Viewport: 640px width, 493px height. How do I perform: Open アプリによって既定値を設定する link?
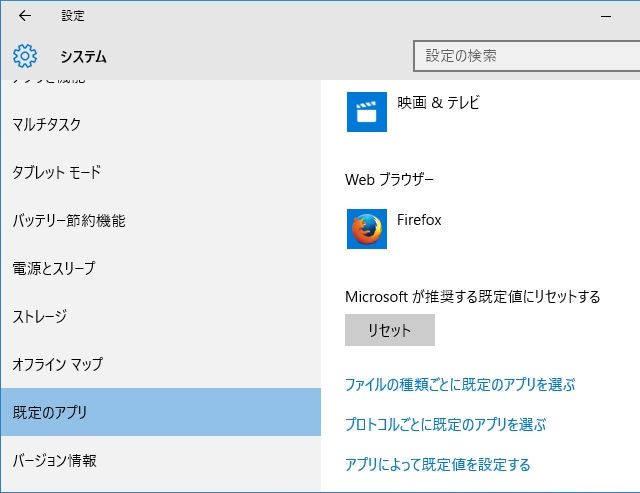[438, 464]
